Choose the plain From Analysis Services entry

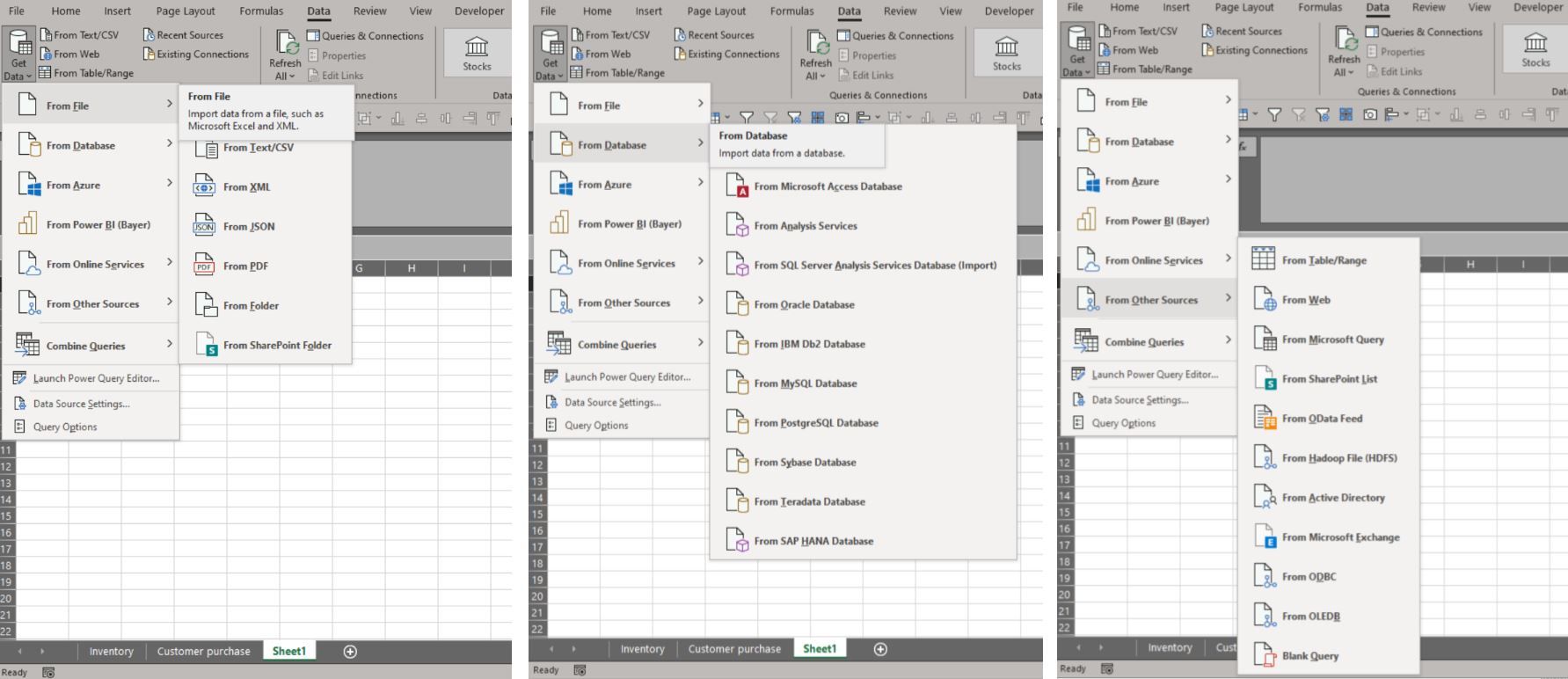863,226
